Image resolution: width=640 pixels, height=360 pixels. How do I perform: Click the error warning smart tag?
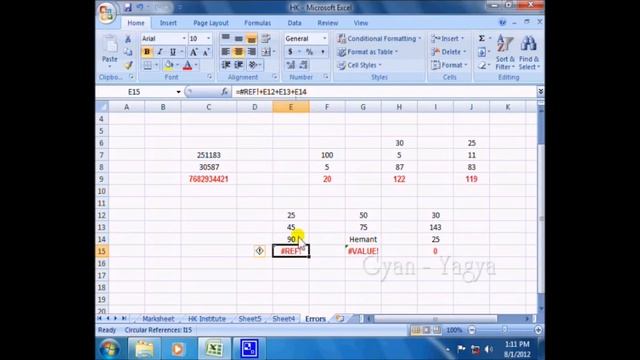(260, 251)
